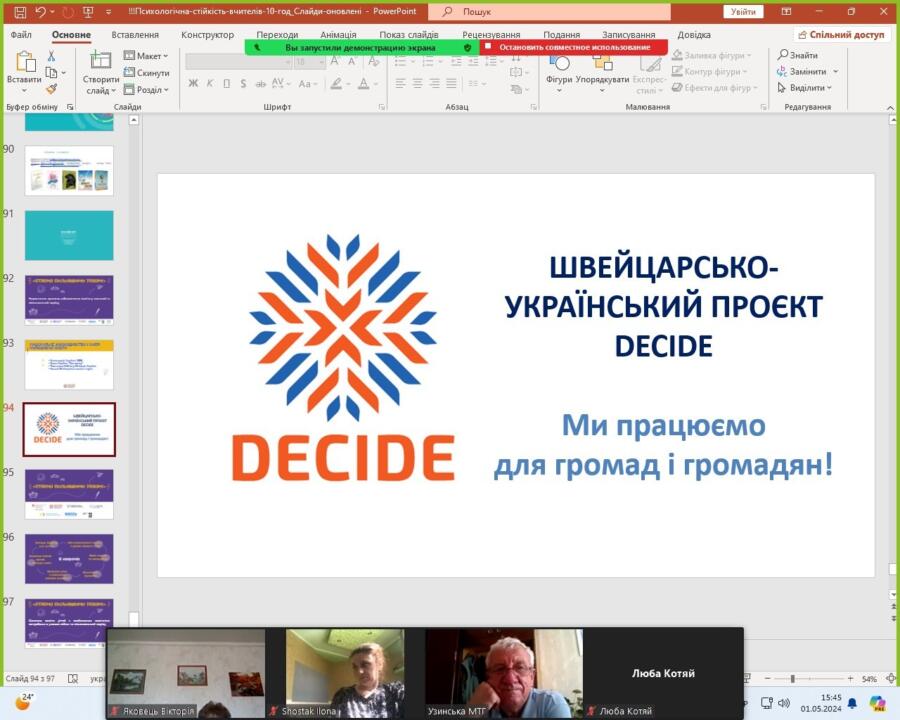Click the Пошук search field
Viewport: 900px width, 720px height.
pos(549,11)
